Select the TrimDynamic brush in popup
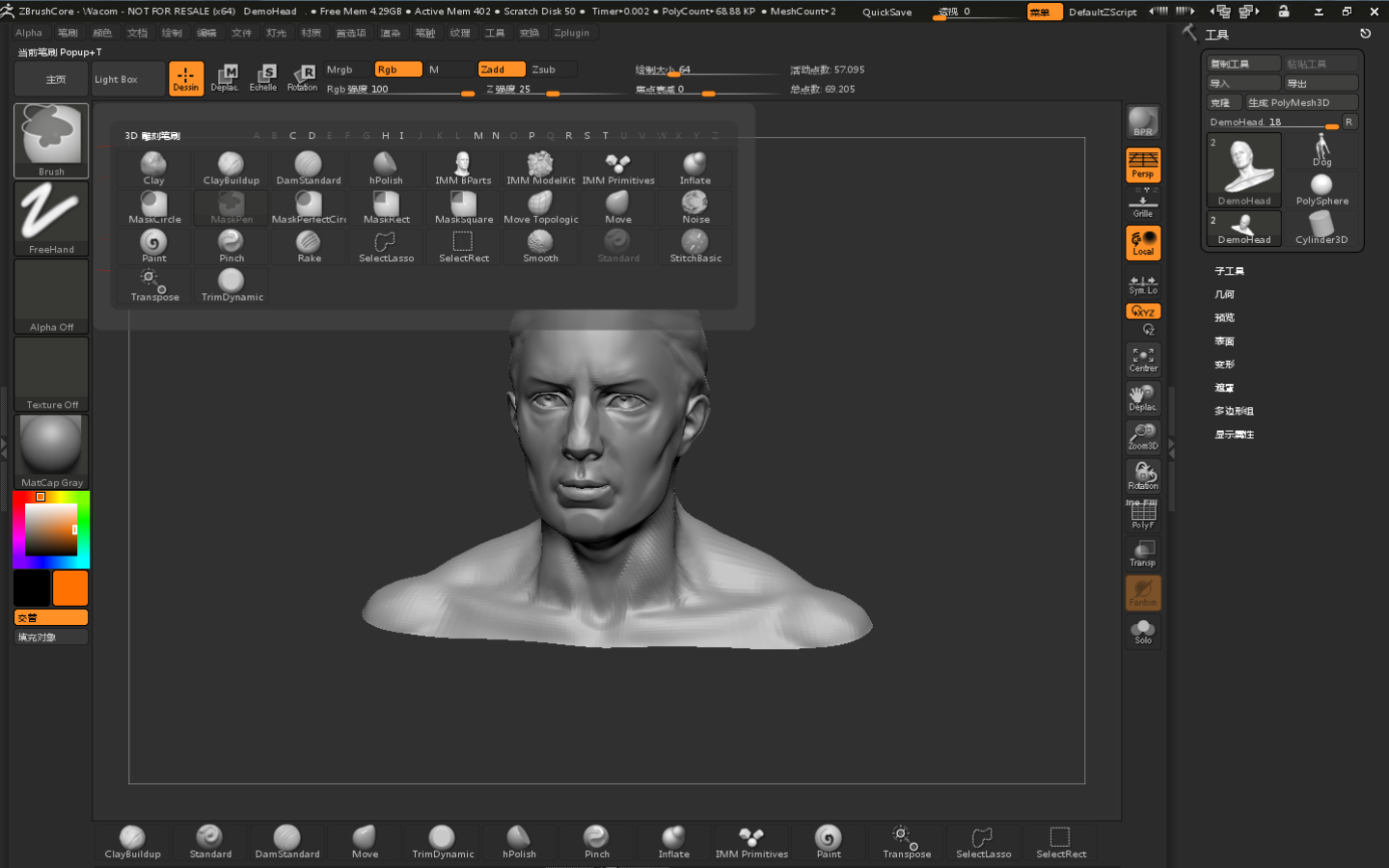The image size is (1389, 868). click(231, 285)
